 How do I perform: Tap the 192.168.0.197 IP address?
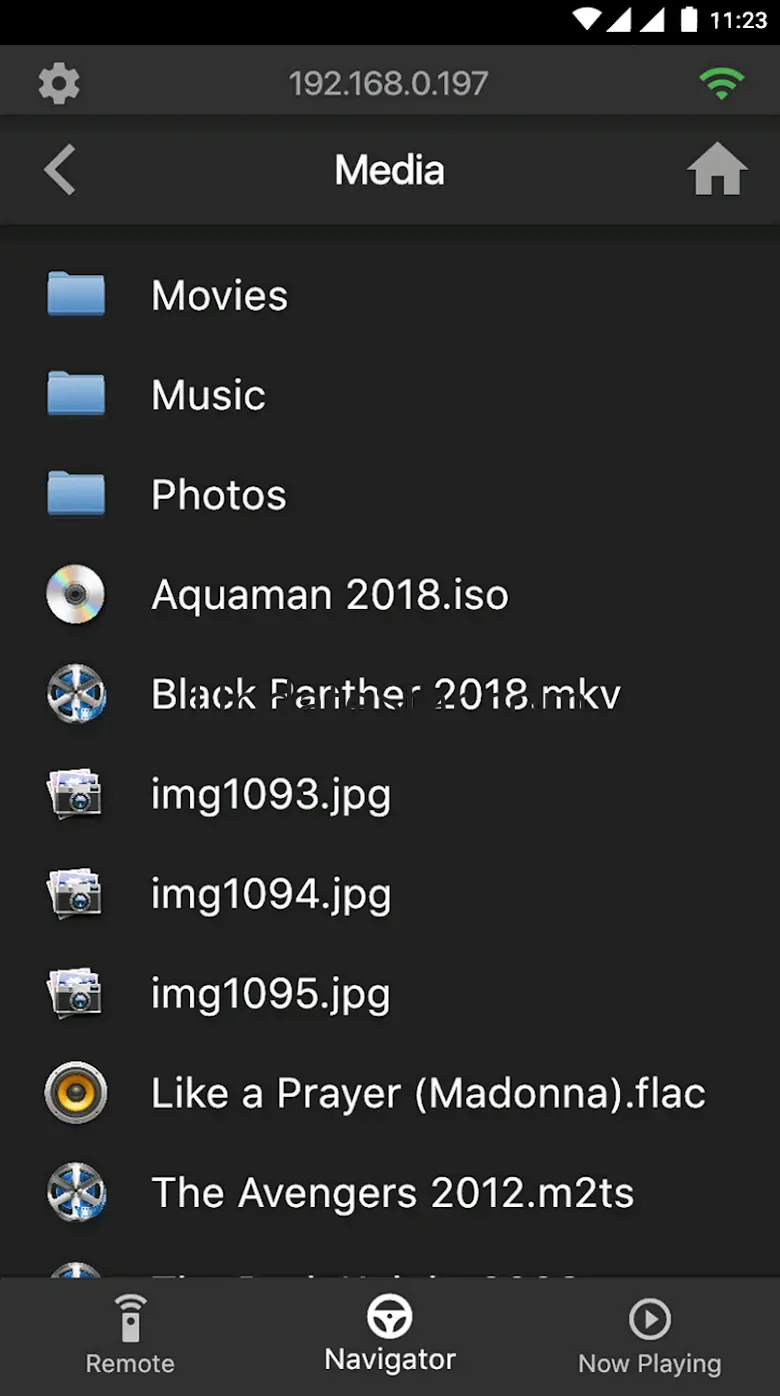pyautogui.click(x=389, y=83)
